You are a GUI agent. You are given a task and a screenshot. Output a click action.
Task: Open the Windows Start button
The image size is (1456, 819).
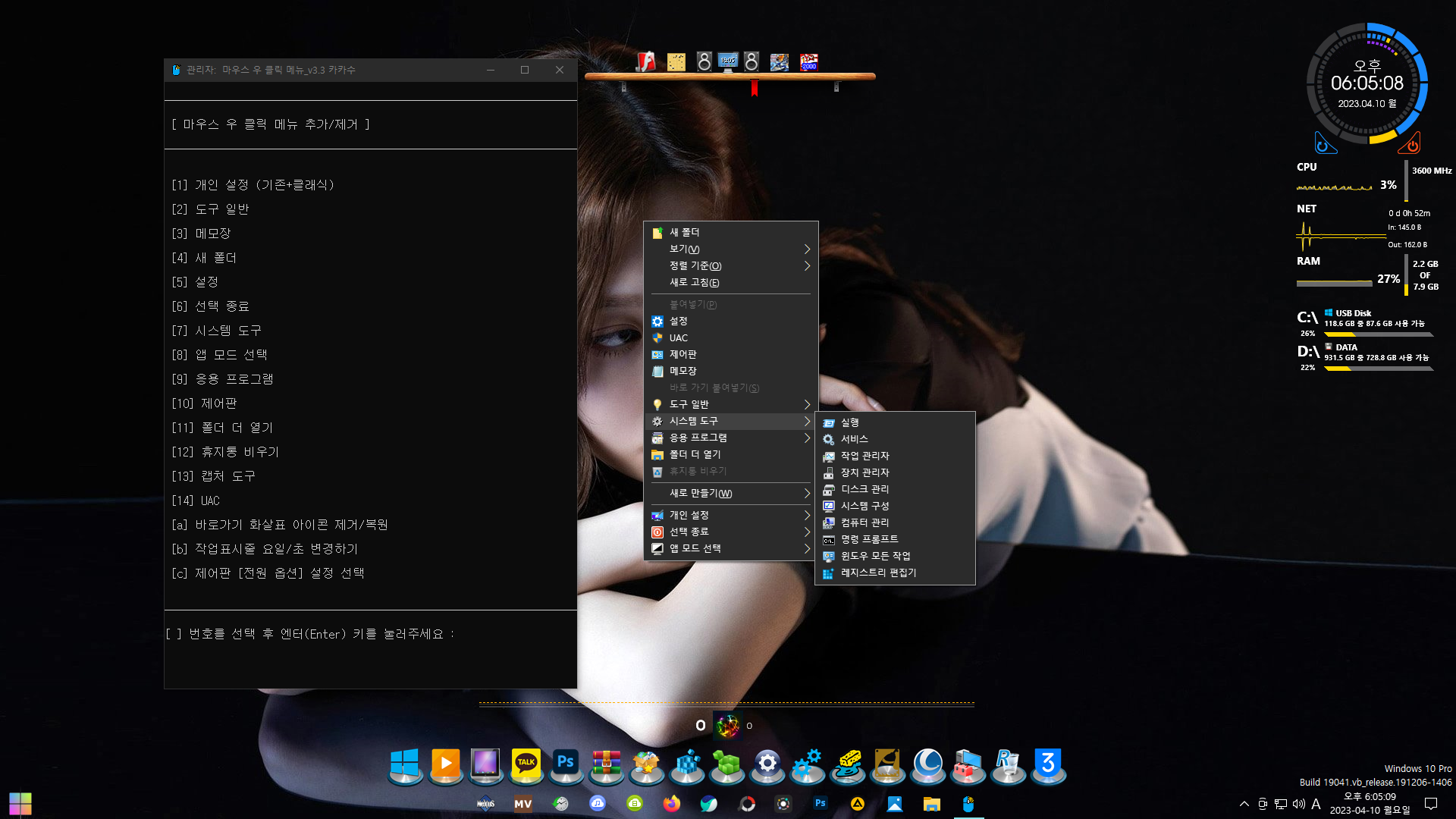tap(20, 804)
